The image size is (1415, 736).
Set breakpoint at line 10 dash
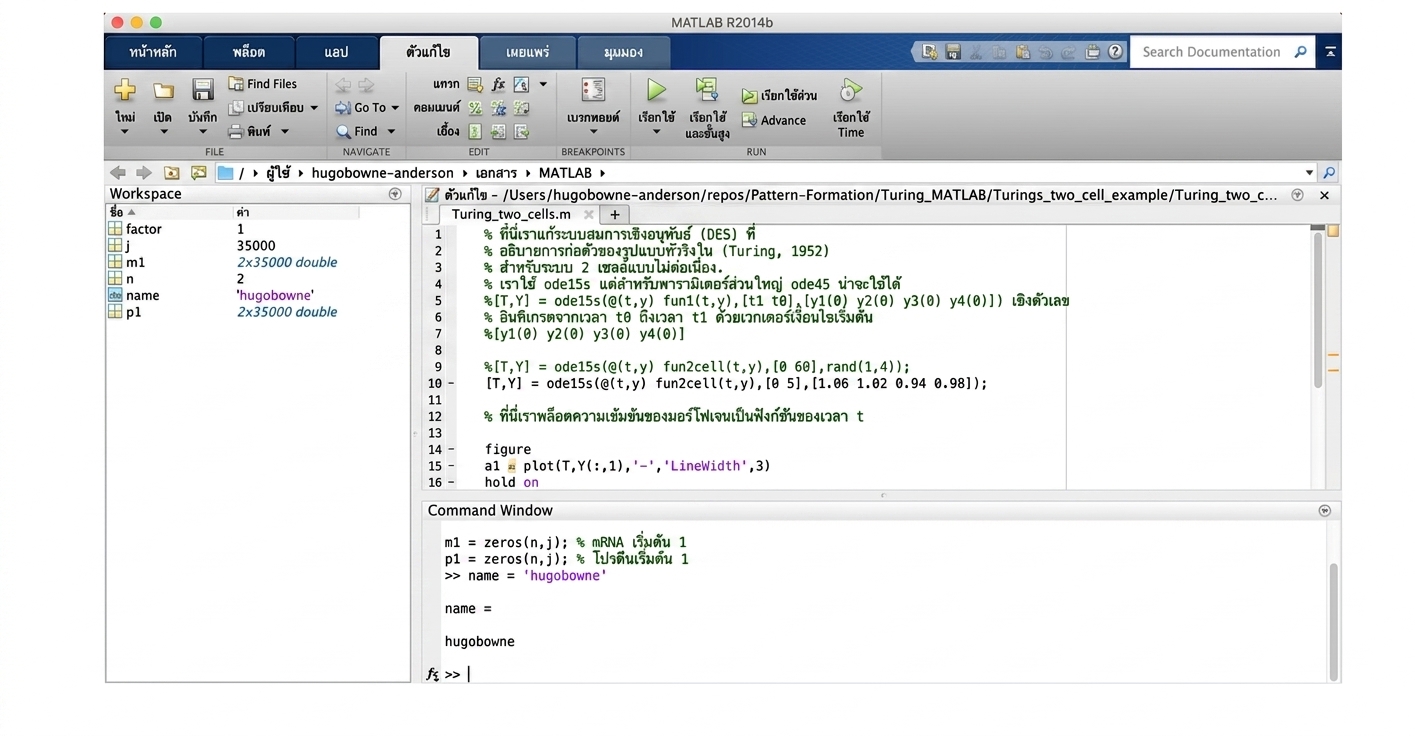451,383
